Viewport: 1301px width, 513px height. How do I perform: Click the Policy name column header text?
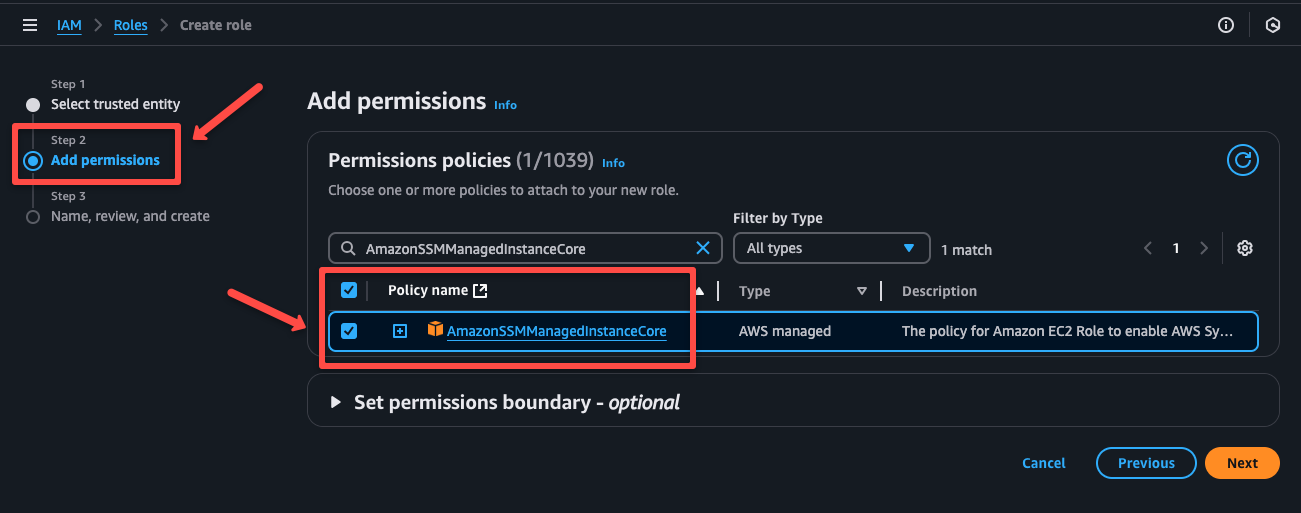tap(428, 290)
